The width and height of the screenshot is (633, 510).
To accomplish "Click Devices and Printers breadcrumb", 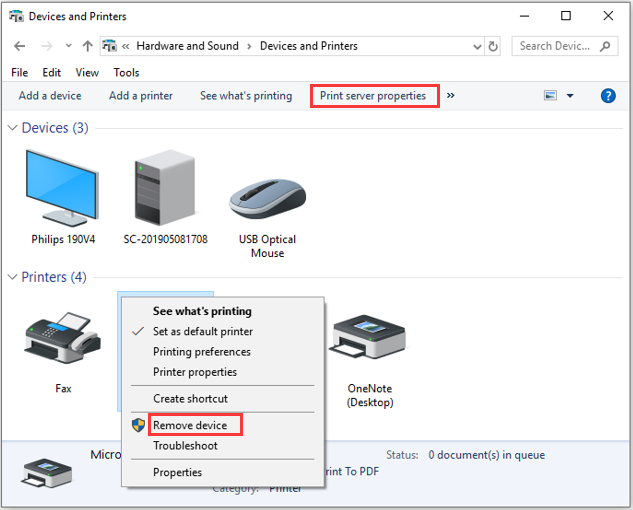I will [309, 46].
